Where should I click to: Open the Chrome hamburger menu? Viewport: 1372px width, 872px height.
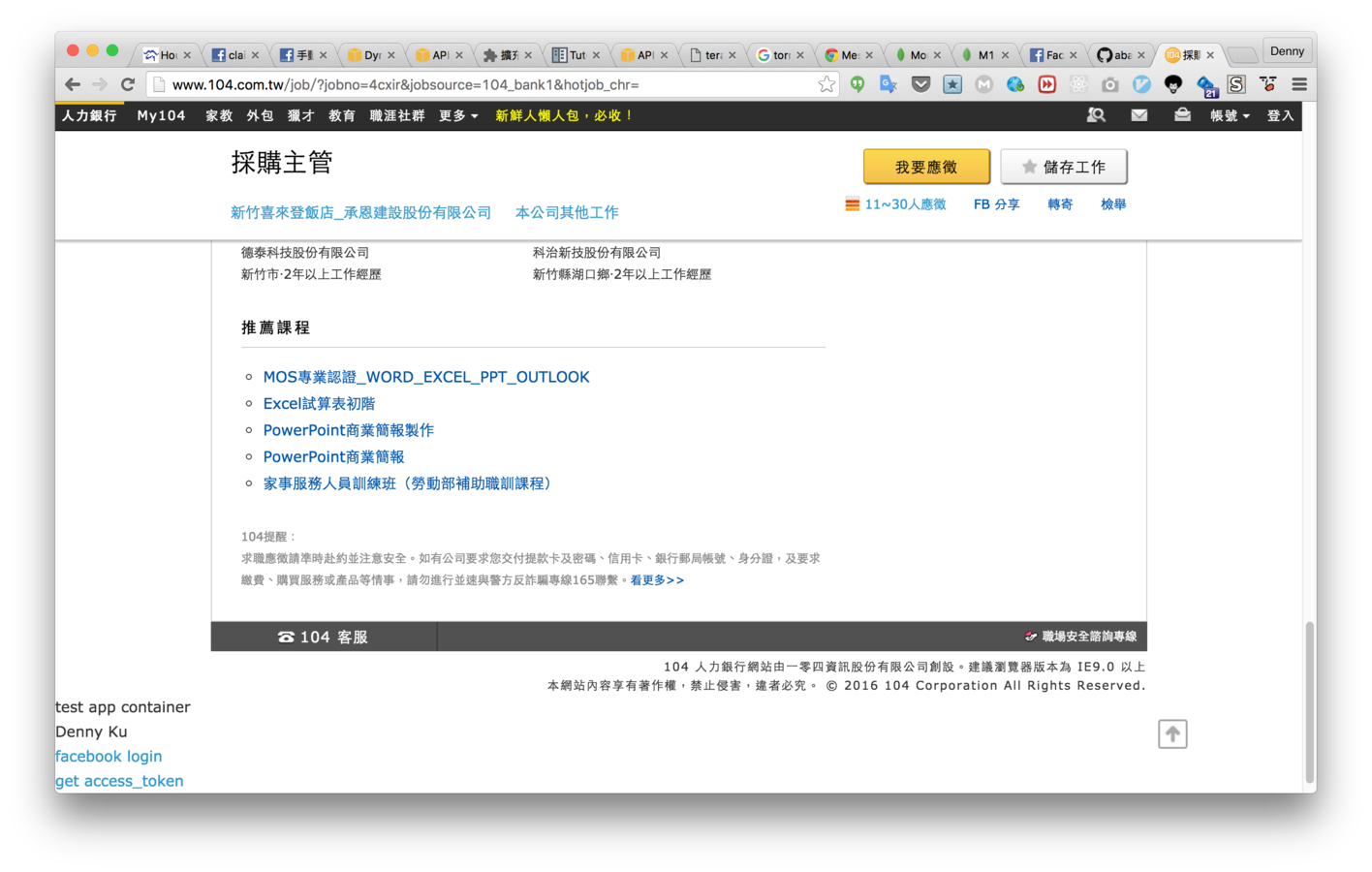[1299, 84]
